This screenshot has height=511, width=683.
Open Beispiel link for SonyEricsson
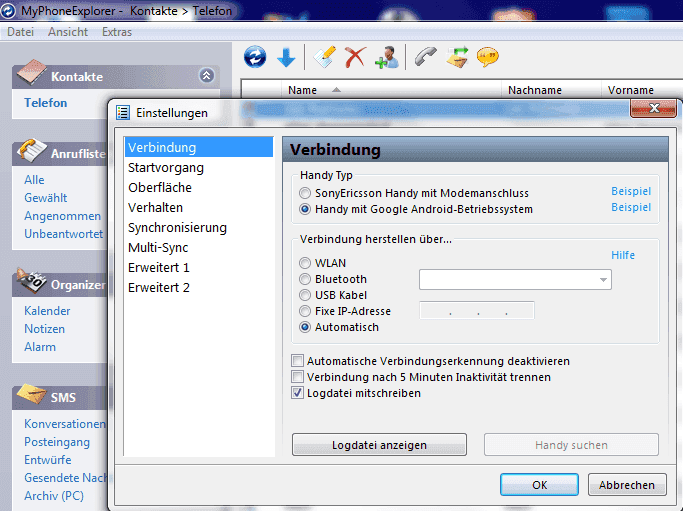pos(631,191)
